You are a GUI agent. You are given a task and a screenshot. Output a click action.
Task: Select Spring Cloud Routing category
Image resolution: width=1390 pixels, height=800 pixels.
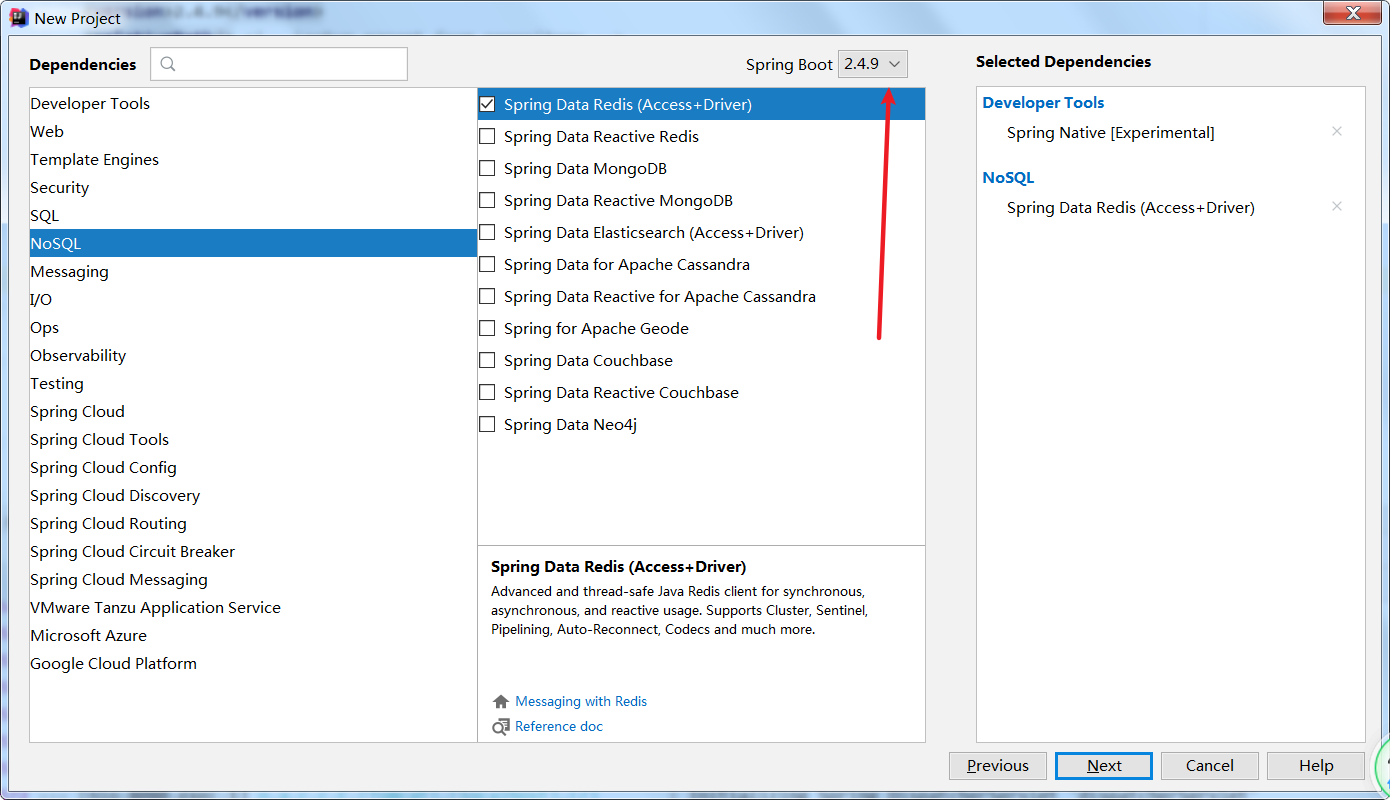[x=253, y=524]
